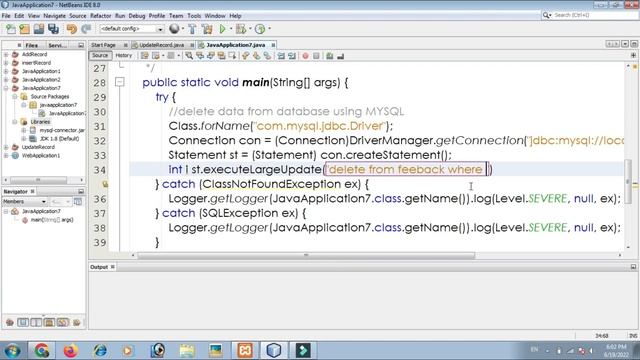Toggle the Toggle Bookmark icon
The height and width of the screenshot is (360, 640).
(x=267, y=56)
